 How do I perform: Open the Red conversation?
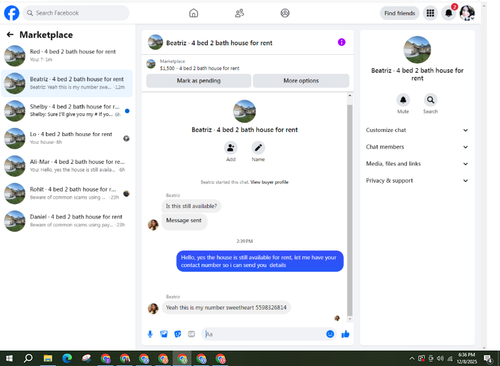point(67,56)
